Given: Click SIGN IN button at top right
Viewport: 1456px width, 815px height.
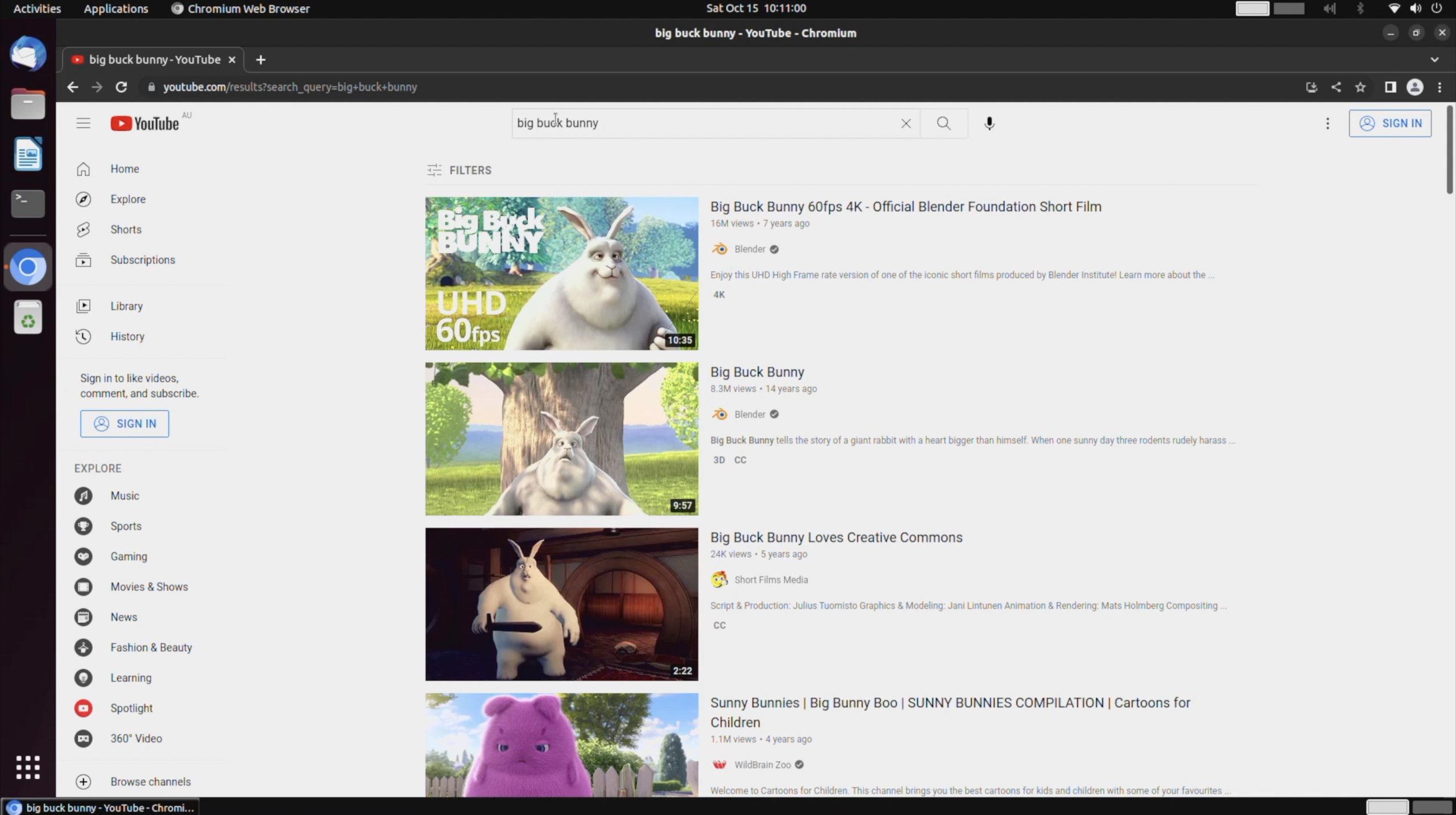Looking at the screenshot, I should [1389, 123].
